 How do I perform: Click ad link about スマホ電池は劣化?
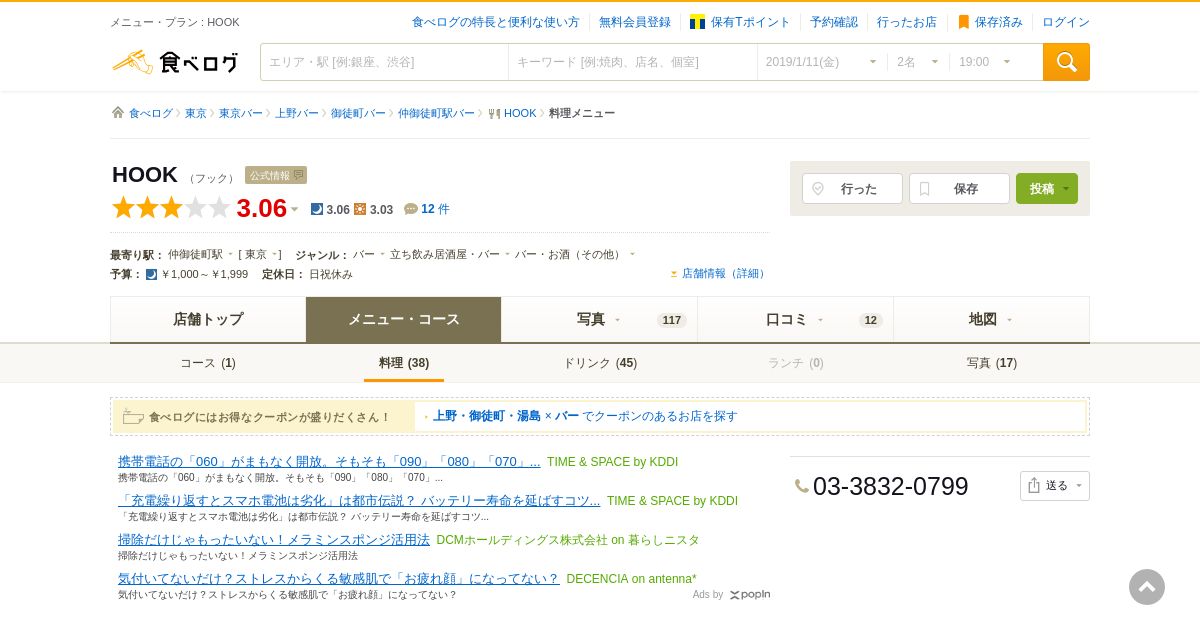(x=359, y=500)
